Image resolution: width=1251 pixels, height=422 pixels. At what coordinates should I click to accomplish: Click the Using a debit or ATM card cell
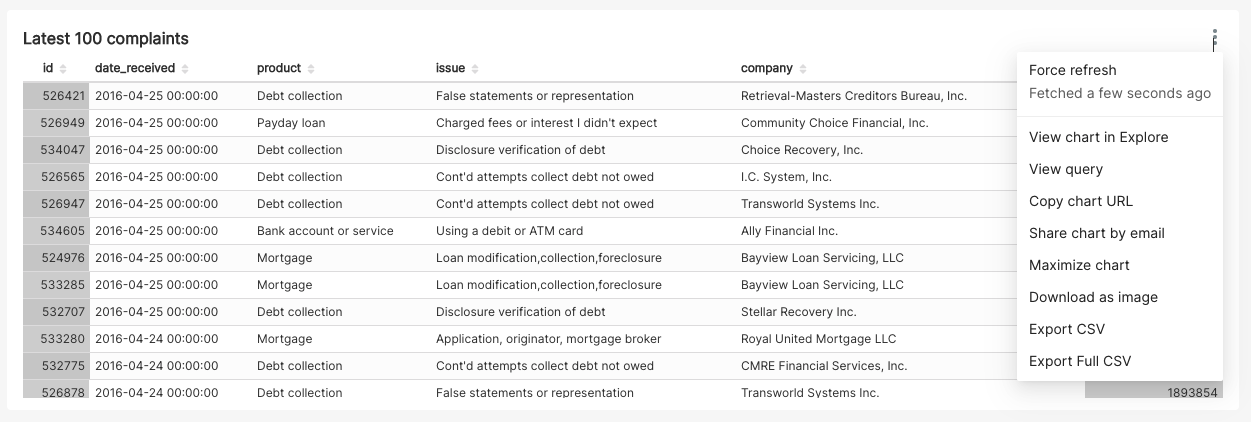click(509, 231)
